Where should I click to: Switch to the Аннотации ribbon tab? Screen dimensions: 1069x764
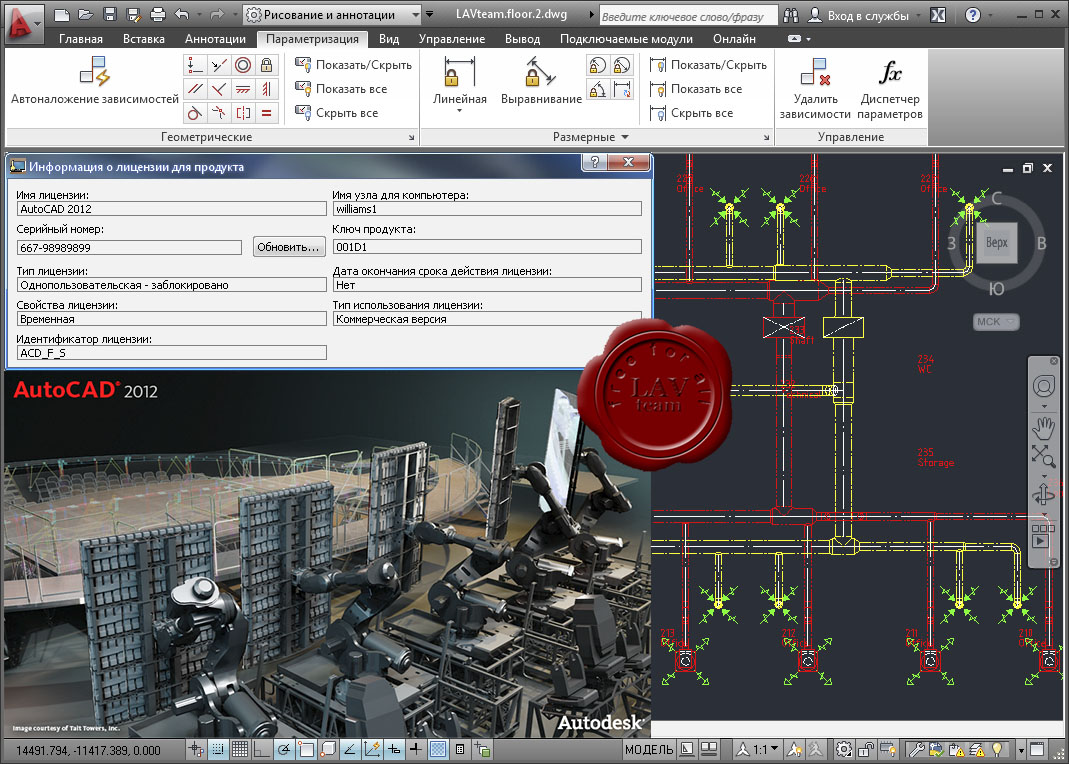click(215, 39)
